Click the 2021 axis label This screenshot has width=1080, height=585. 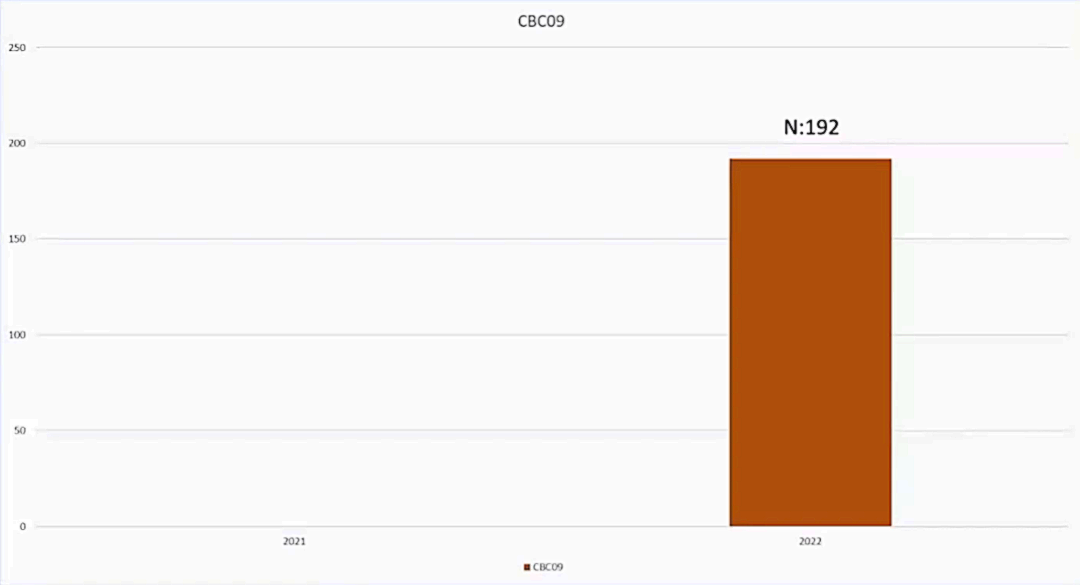(294, 542)
